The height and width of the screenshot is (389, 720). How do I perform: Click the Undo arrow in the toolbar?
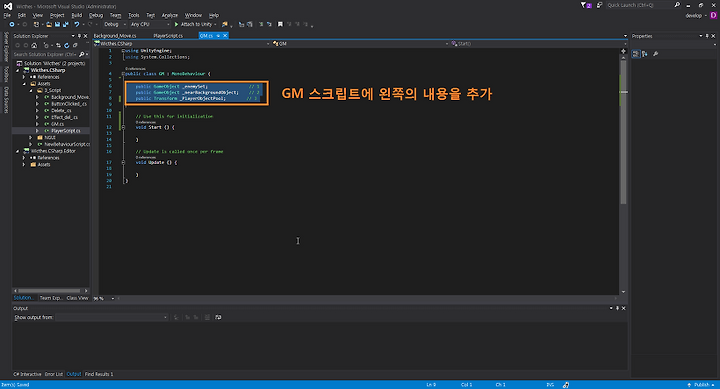coord(77,24)
